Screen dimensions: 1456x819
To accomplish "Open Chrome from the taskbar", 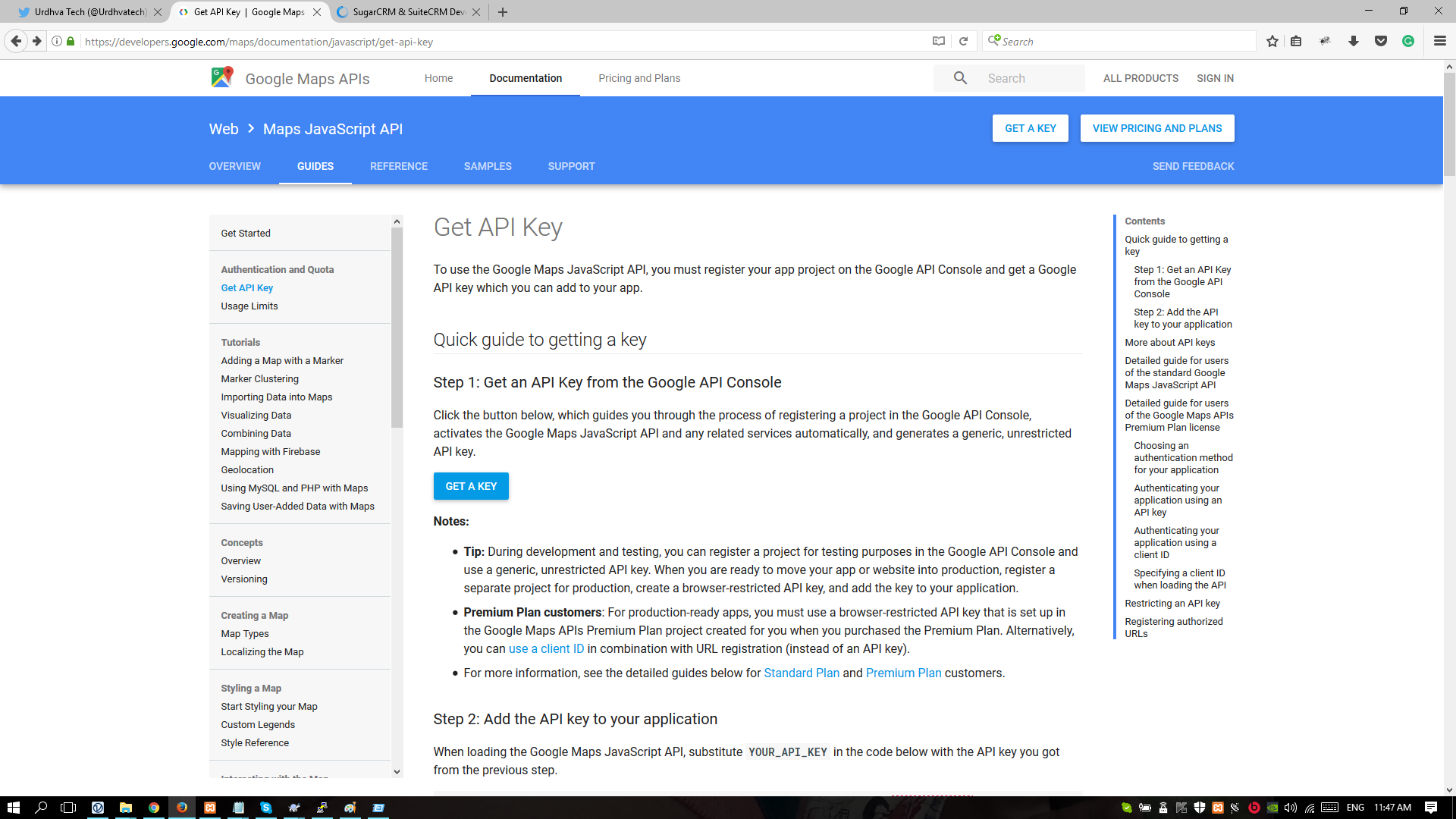I will coord(154,808).
